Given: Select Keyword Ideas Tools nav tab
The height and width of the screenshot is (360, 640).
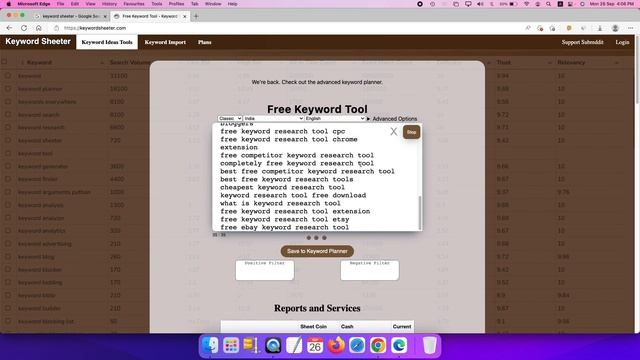Looking at the screenshot, I should click(x=107, y=42).
